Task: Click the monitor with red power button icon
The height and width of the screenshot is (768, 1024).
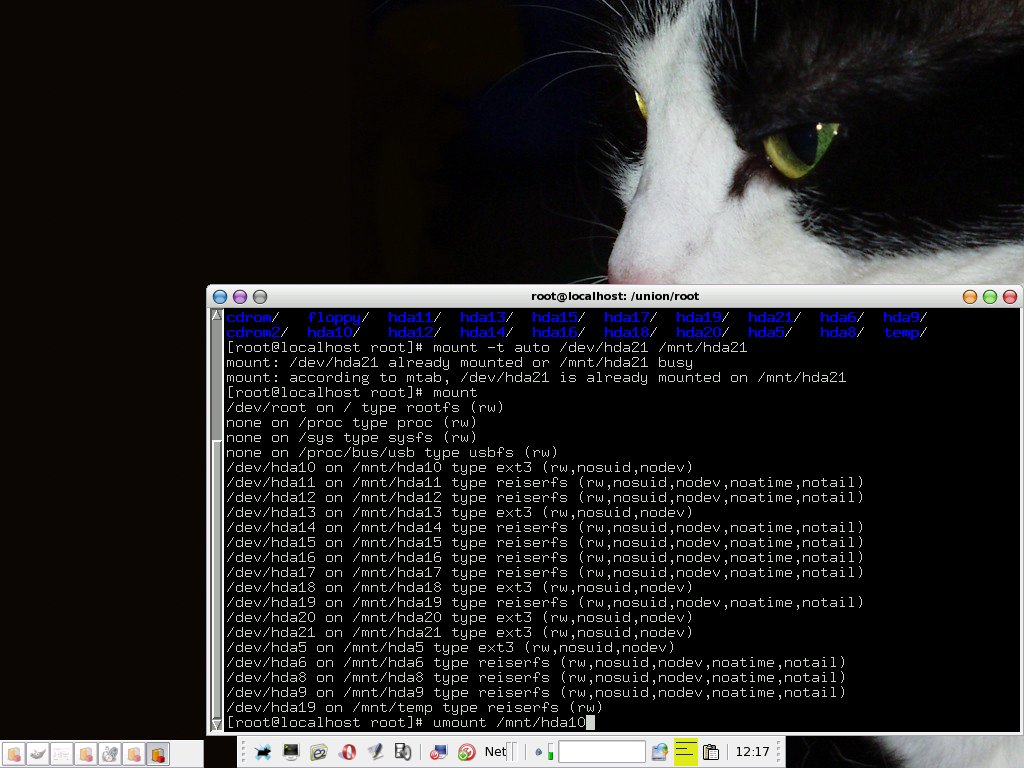Action: coord(438,752)
